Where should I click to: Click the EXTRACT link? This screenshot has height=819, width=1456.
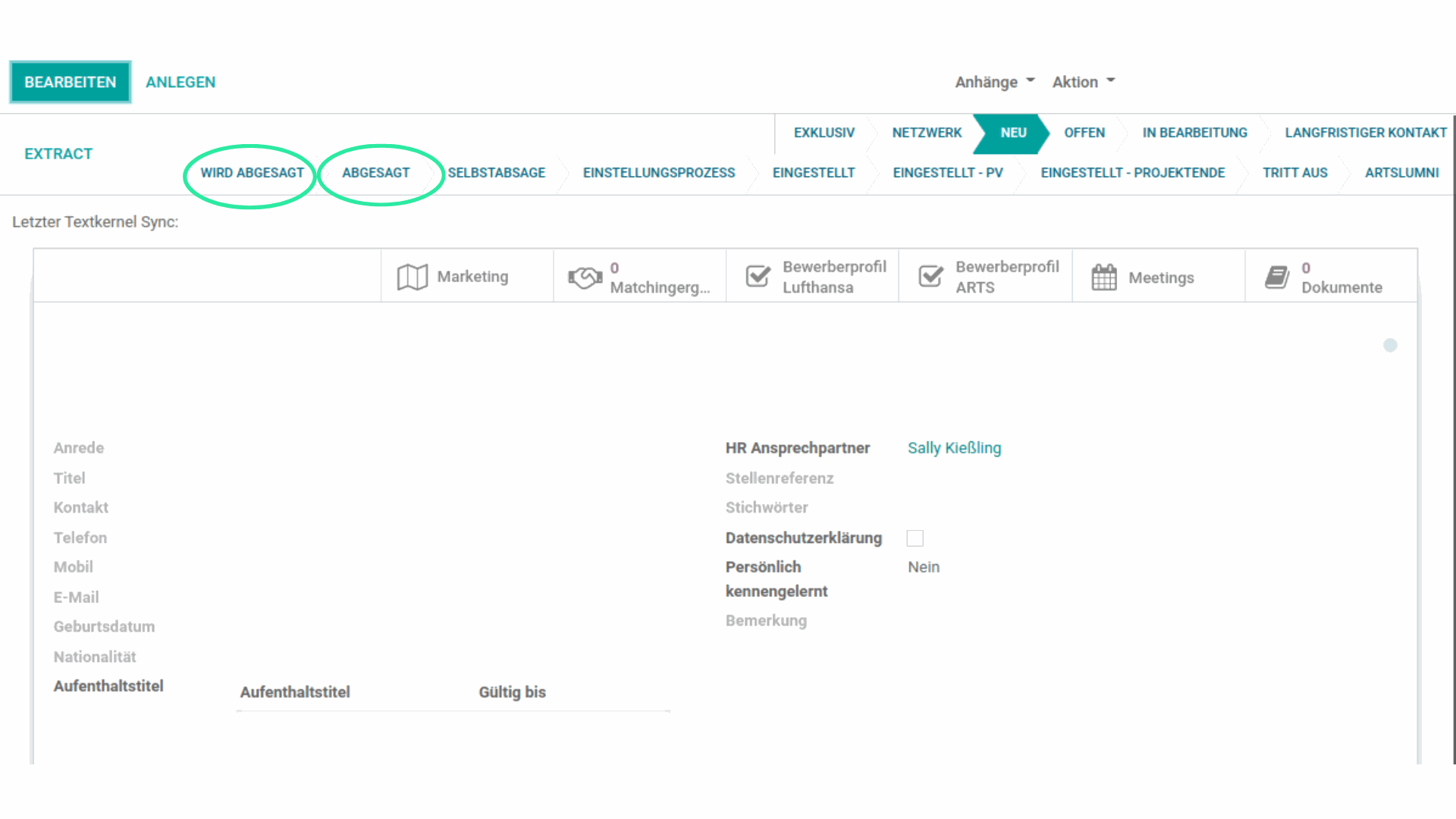[x=58, y=154]
